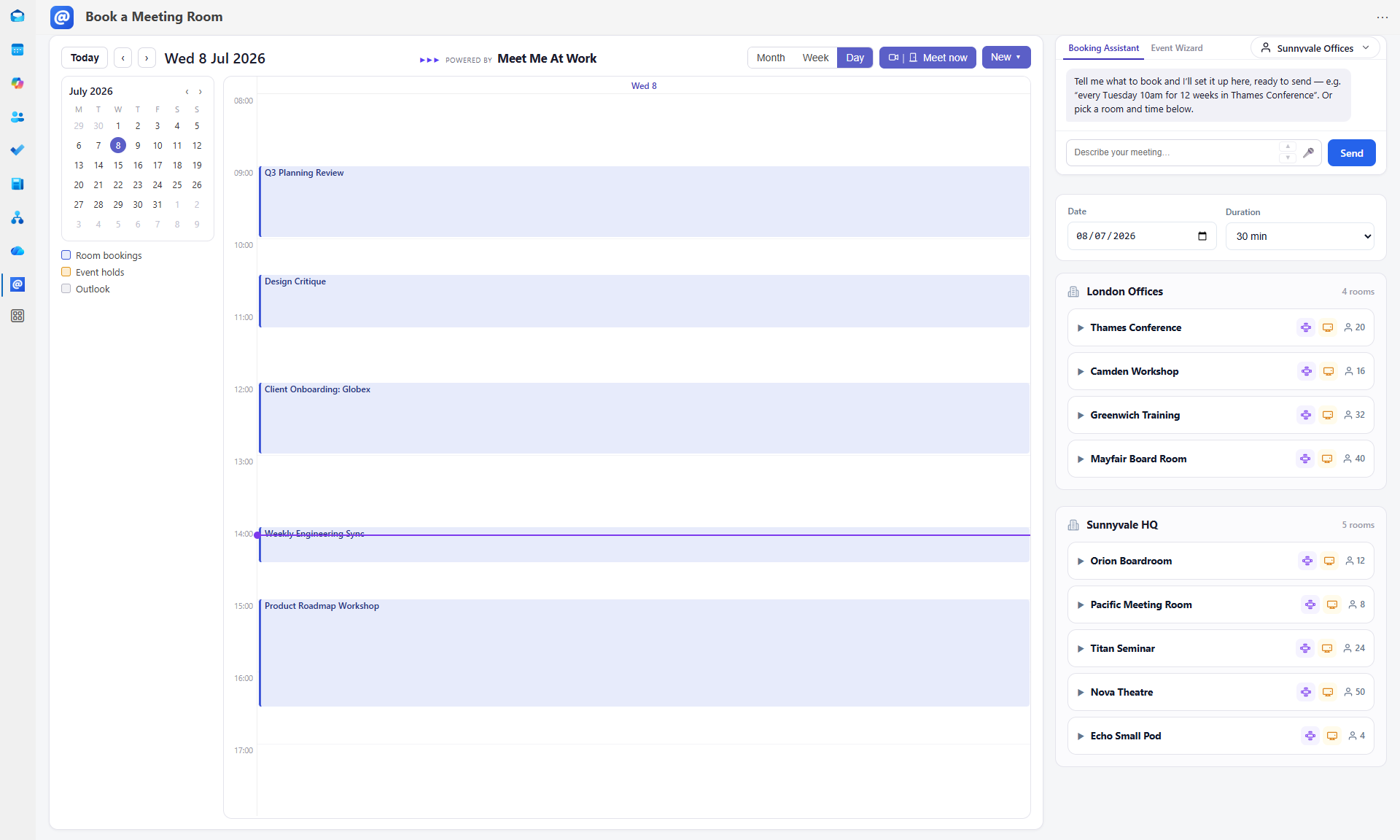Toggle the Outlook checkbox

(x=66, y=289)
